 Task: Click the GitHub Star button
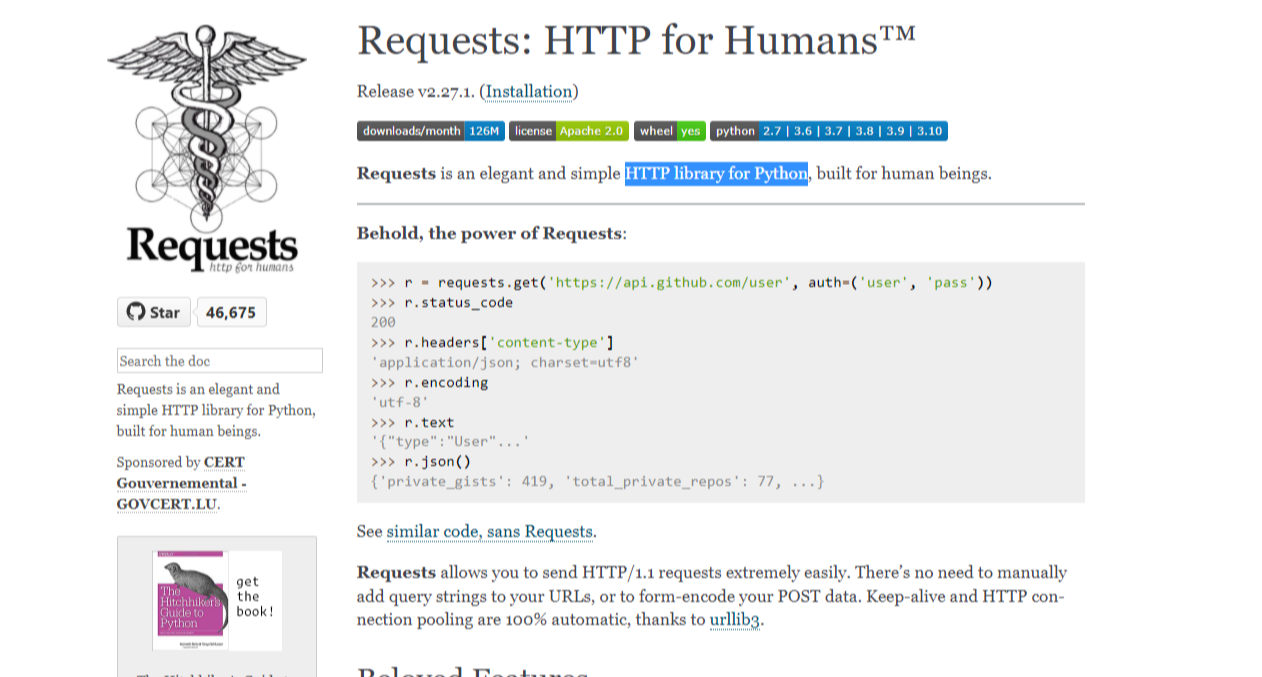point(154,312)
